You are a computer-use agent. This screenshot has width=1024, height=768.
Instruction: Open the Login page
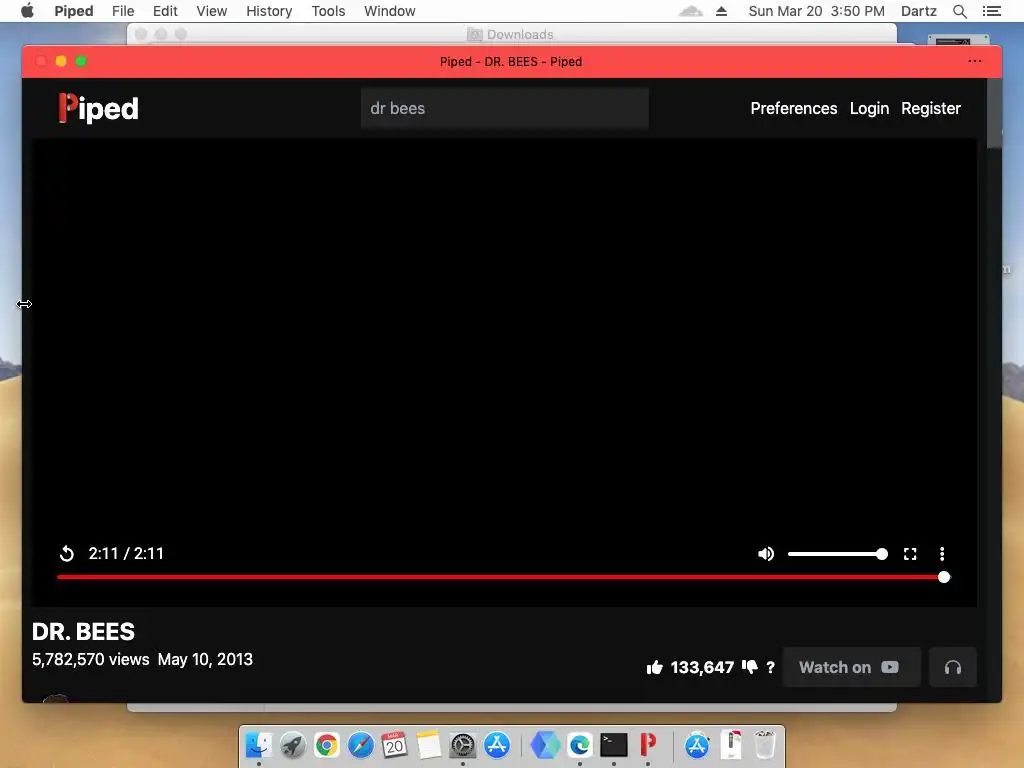(869, 108)
